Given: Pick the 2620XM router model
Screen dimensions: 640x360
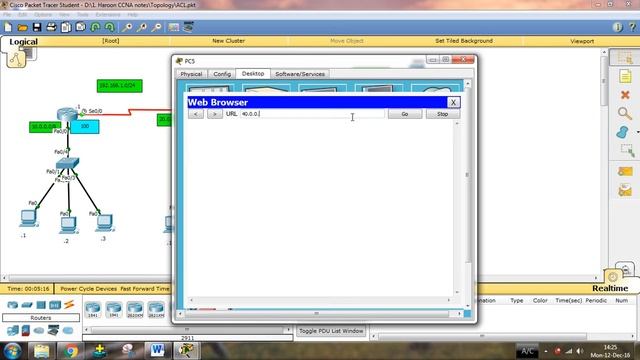Looking at the screenshot, I should (x=135, y=309).
